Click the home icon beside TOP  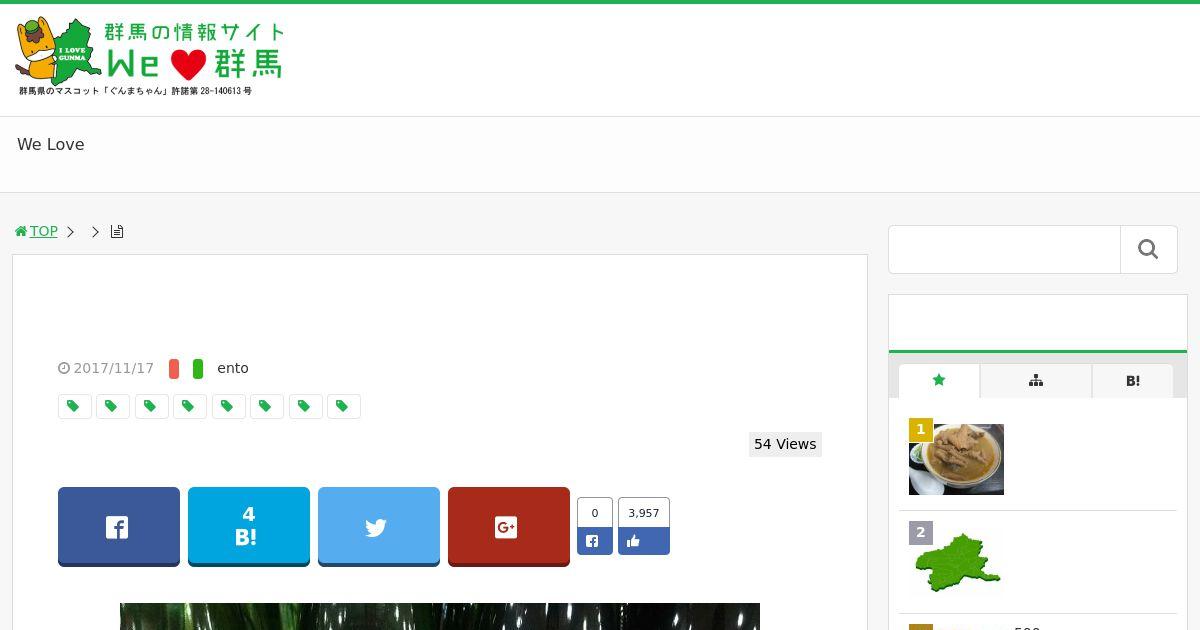coord(21,231)
